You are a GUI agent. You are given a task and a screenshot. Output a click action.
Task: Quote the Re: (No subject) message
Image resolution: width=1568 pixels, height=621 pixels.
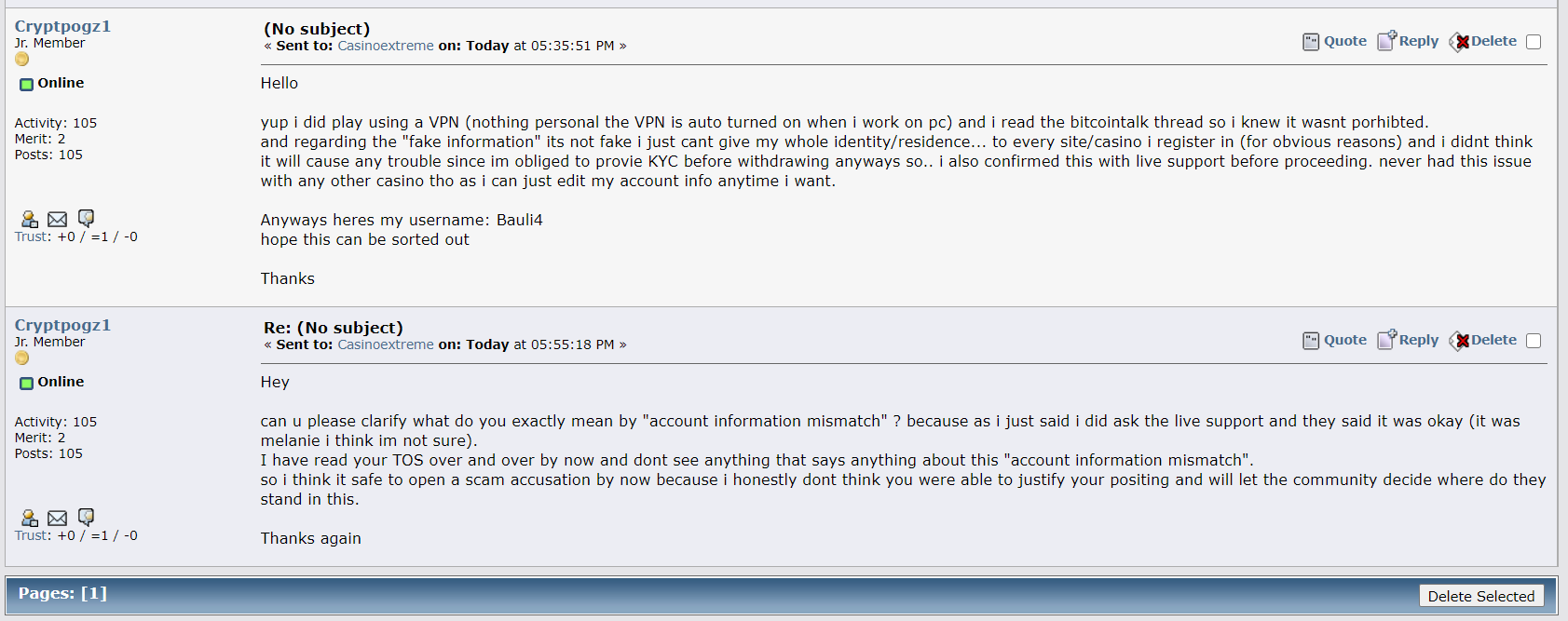tap(1334, 340)
